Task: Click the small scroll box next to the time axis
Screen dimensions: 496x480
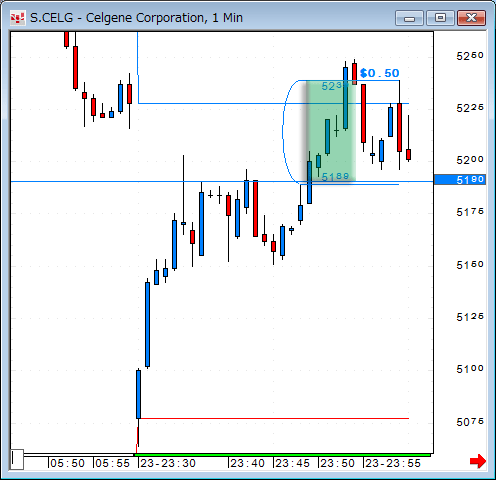Action: (x=17, y=459)
